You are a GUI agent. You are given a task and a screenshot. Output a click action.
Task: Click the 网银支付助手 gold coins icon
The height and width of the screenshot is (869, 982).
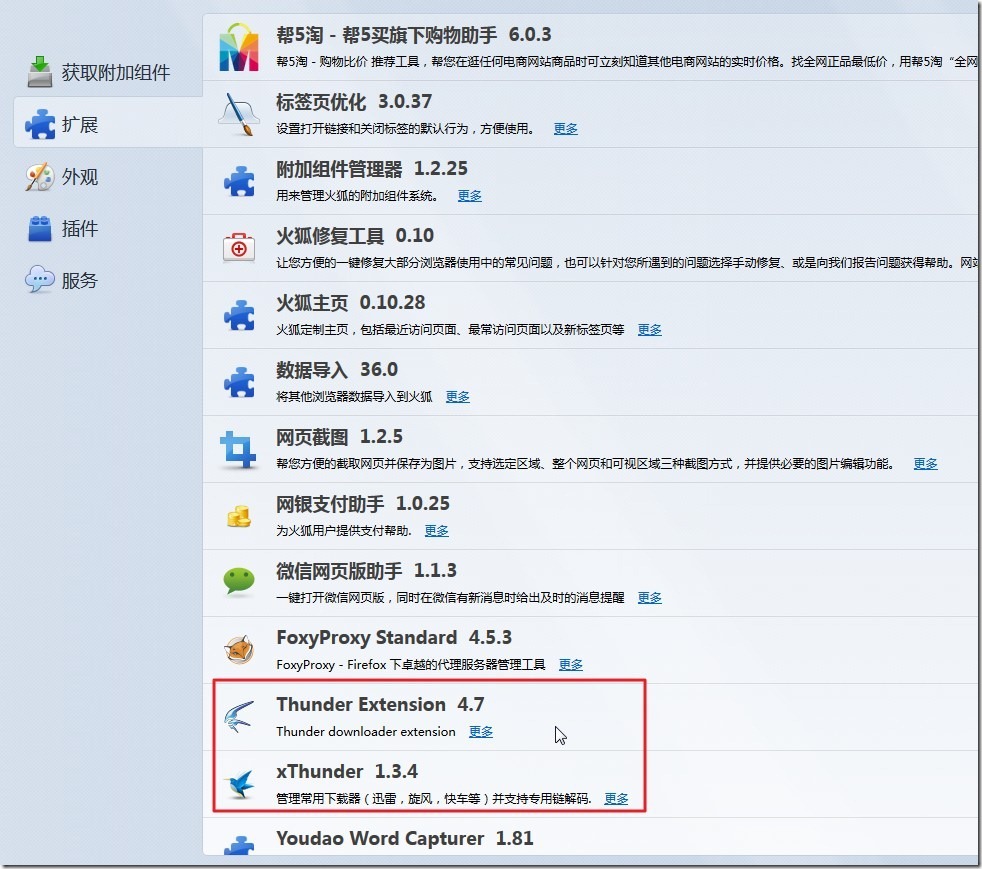(239, 517)
